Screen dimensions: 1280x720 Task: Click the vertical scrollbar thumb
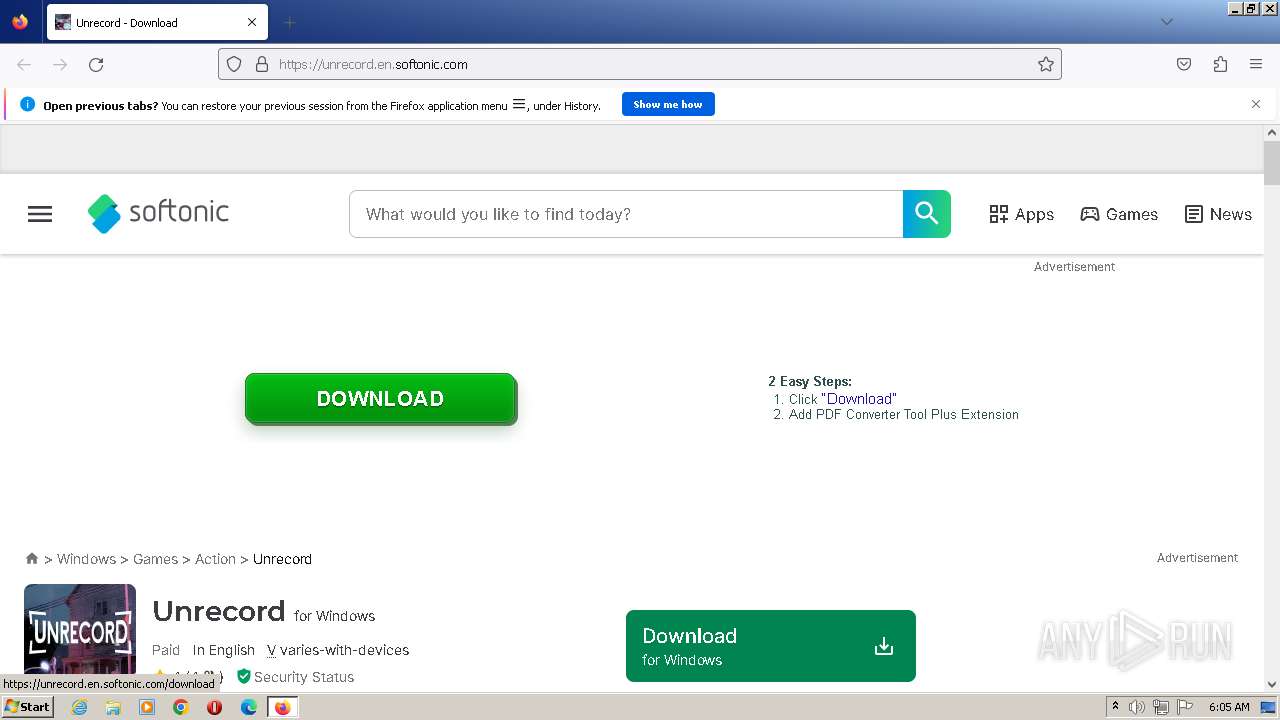pyautogui.click(x=1272, y=164)
